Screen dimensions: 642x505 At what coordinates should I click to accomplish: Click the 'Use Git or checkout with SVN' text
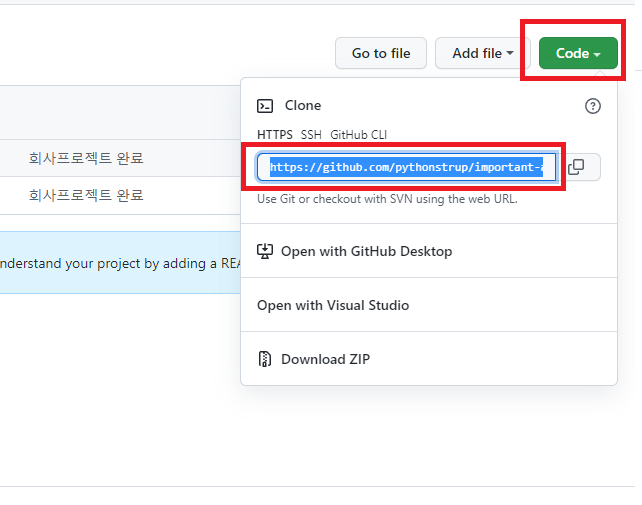387,199
